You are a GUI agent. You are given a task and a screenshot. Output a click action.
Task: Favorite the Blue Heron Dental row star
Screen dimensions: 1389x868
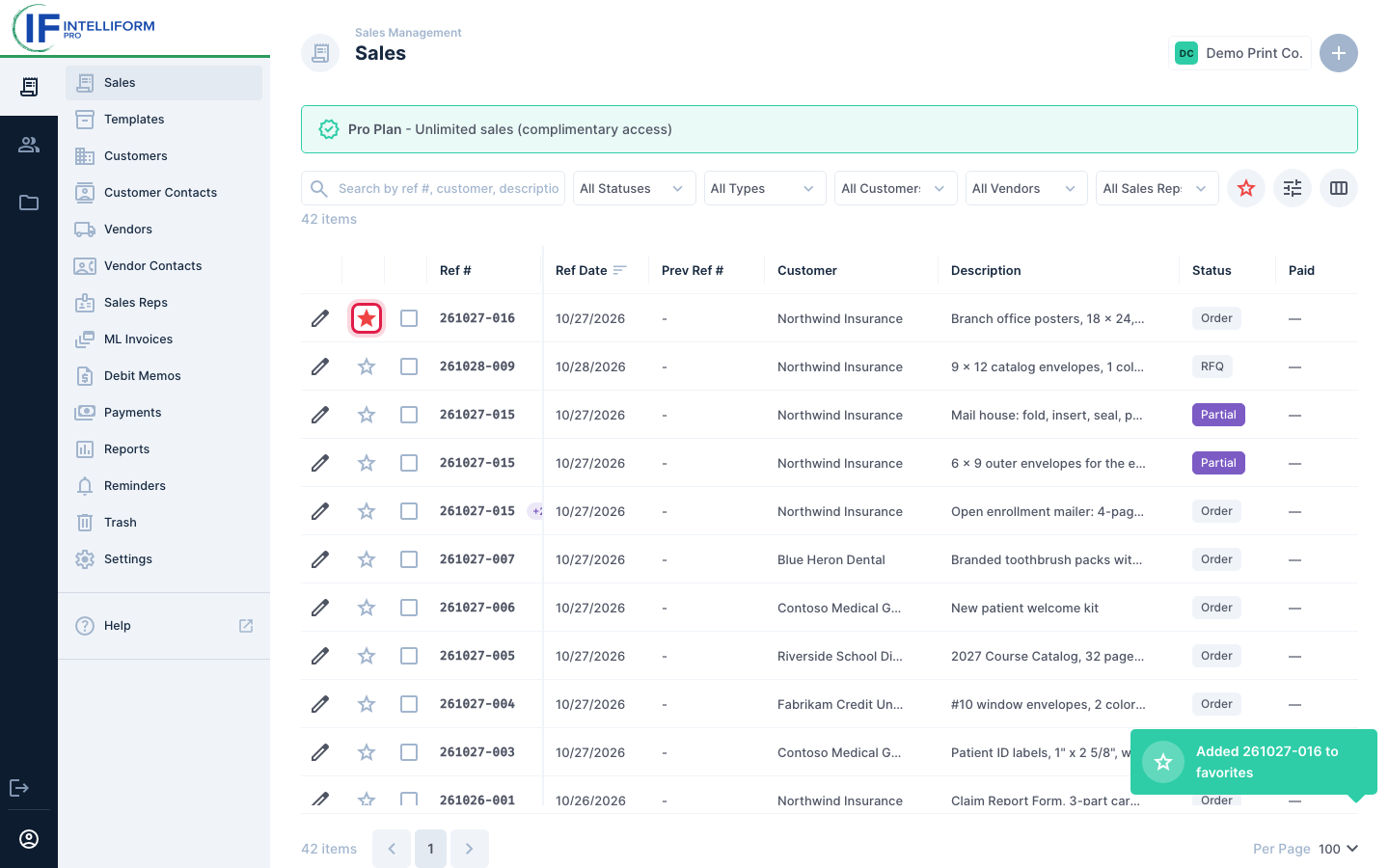[367, 559]
